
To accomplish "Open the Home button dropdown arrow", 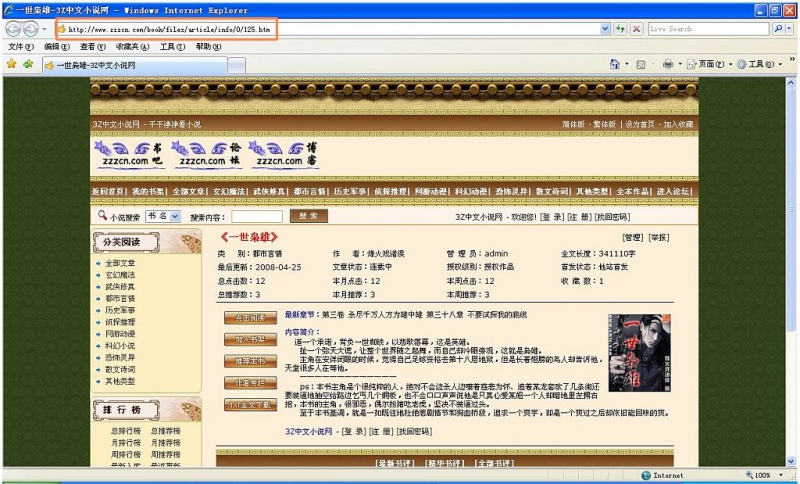I will pos(627,64).
